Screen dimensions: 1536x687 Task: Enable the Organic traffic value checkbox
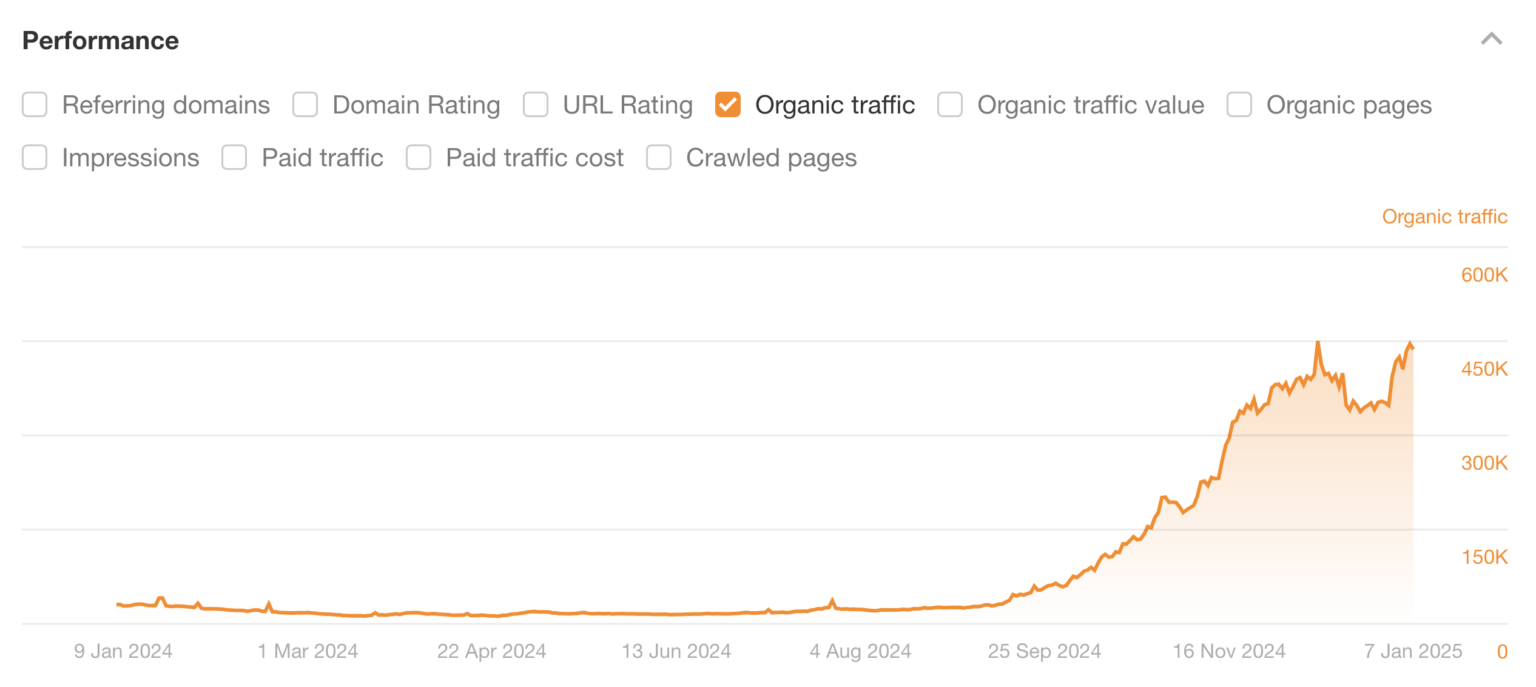tap(950, 105)
